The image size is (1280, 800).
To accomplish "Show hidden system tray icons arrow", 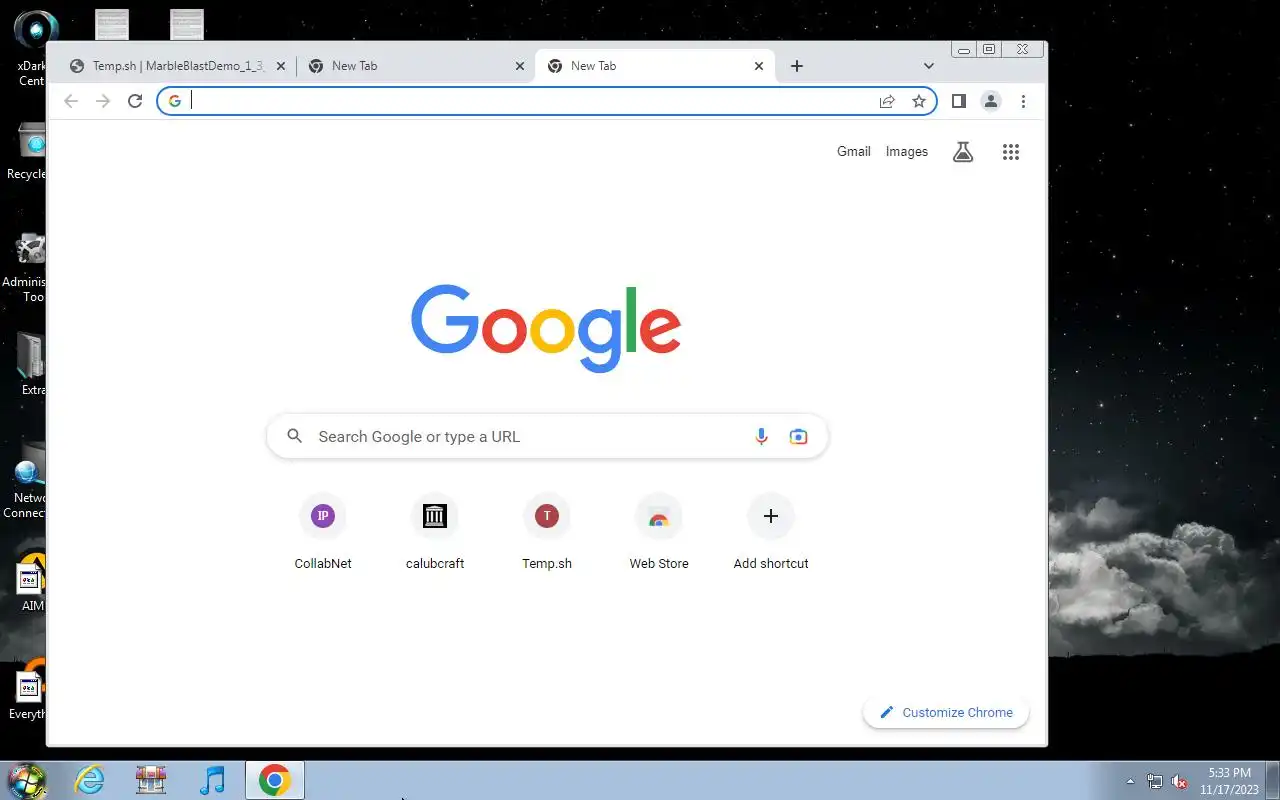I will (1131, 782).
